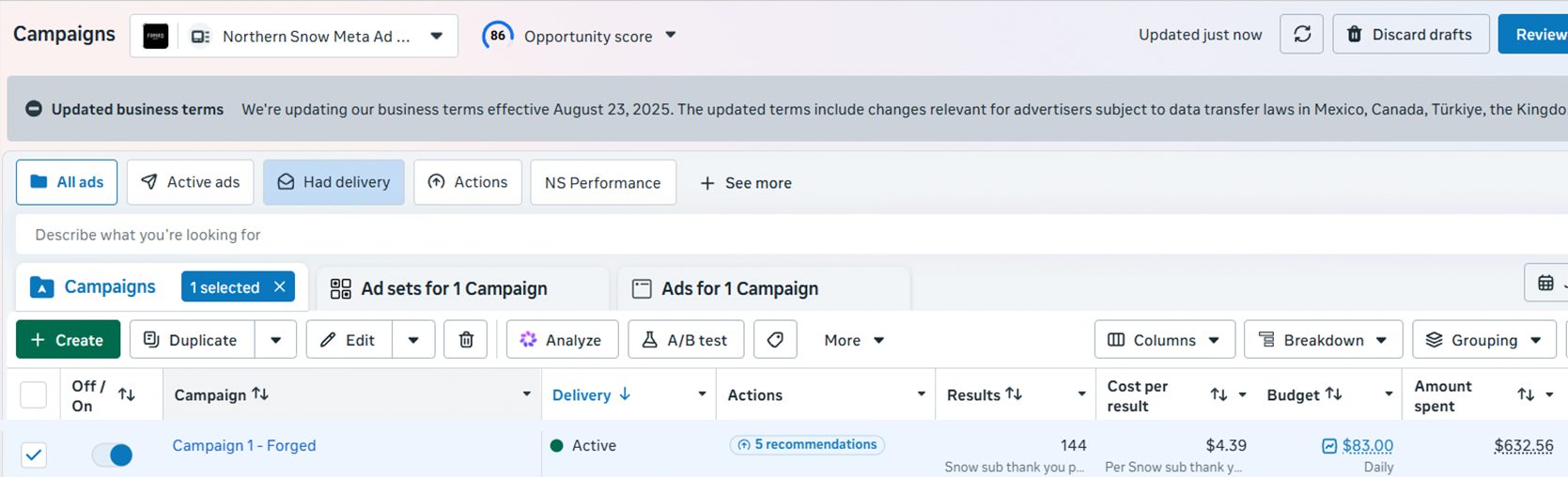Open Cost per result column menu arrow
The width and height of the screenshot is (1568, 477).
pos(1242,395)
